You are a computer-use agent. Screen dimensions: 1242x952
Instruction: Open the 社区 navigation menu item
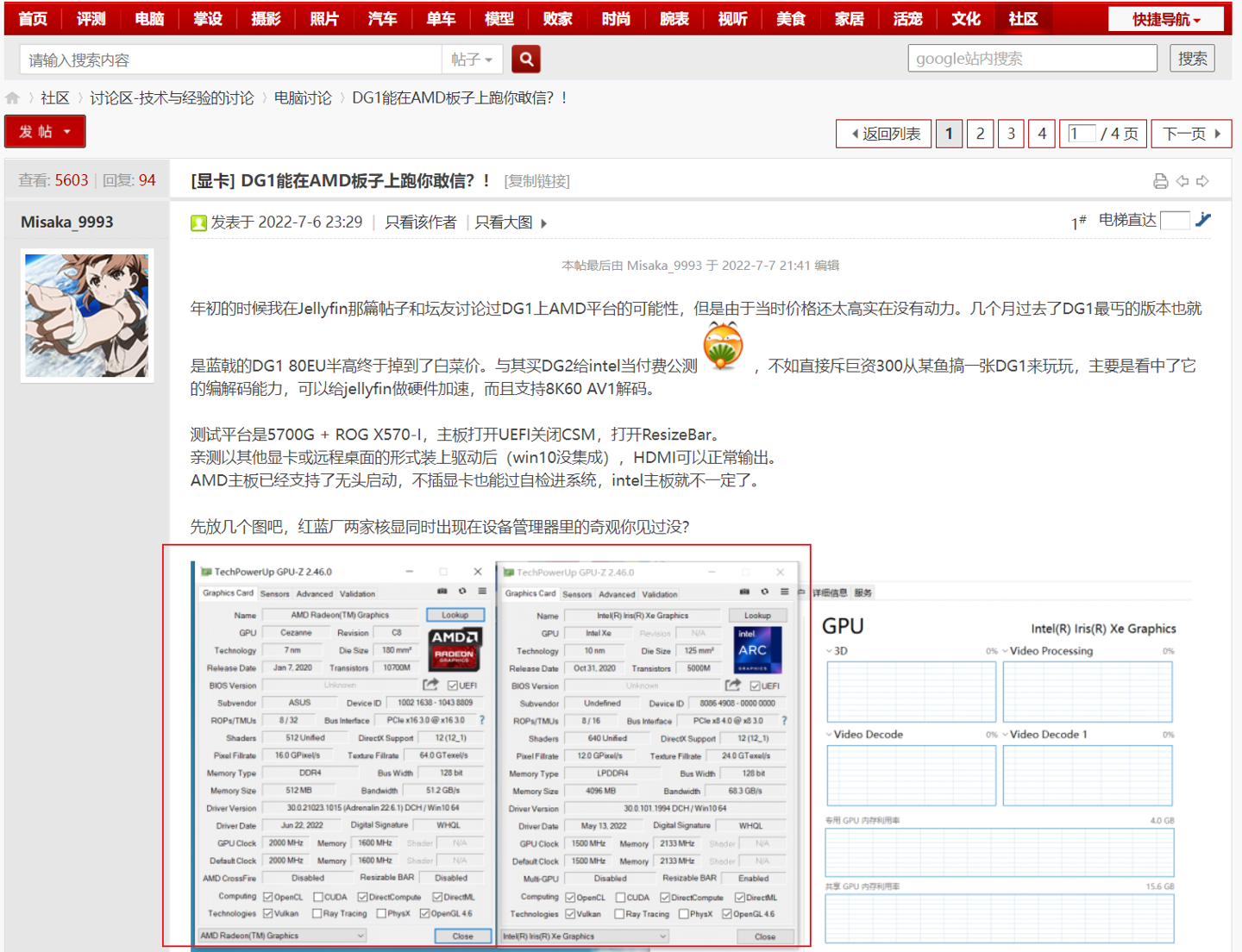coord(1023,19)
